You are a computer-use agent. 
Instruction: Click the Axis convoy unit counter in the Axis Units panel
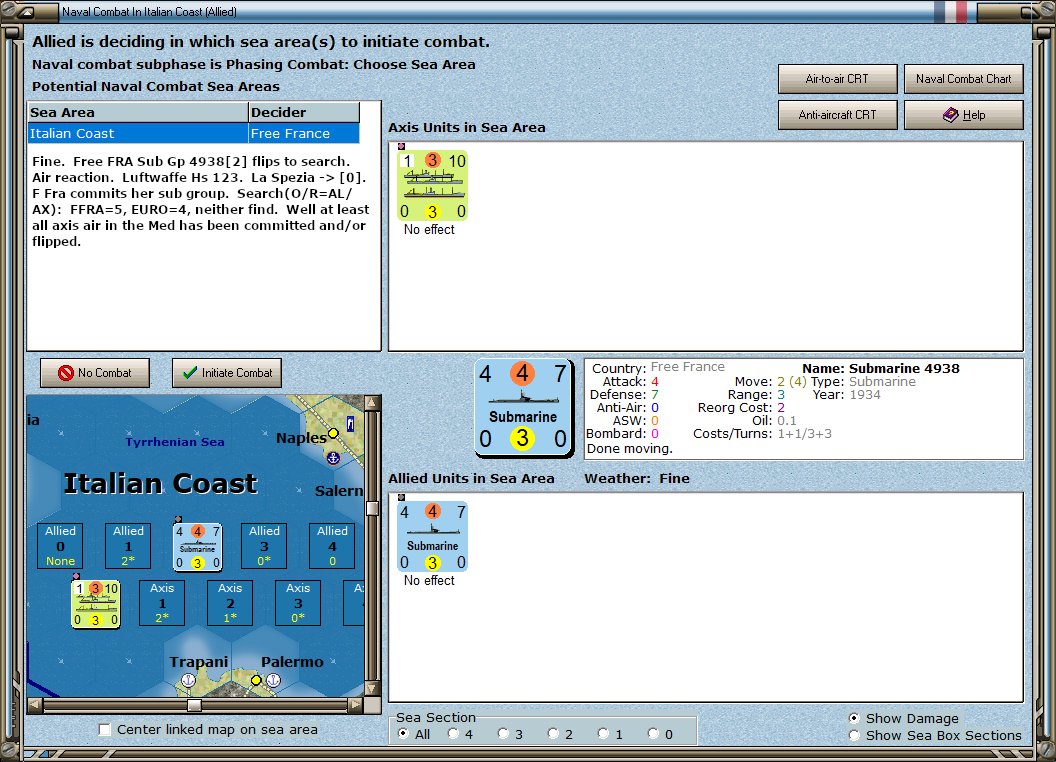432,185
